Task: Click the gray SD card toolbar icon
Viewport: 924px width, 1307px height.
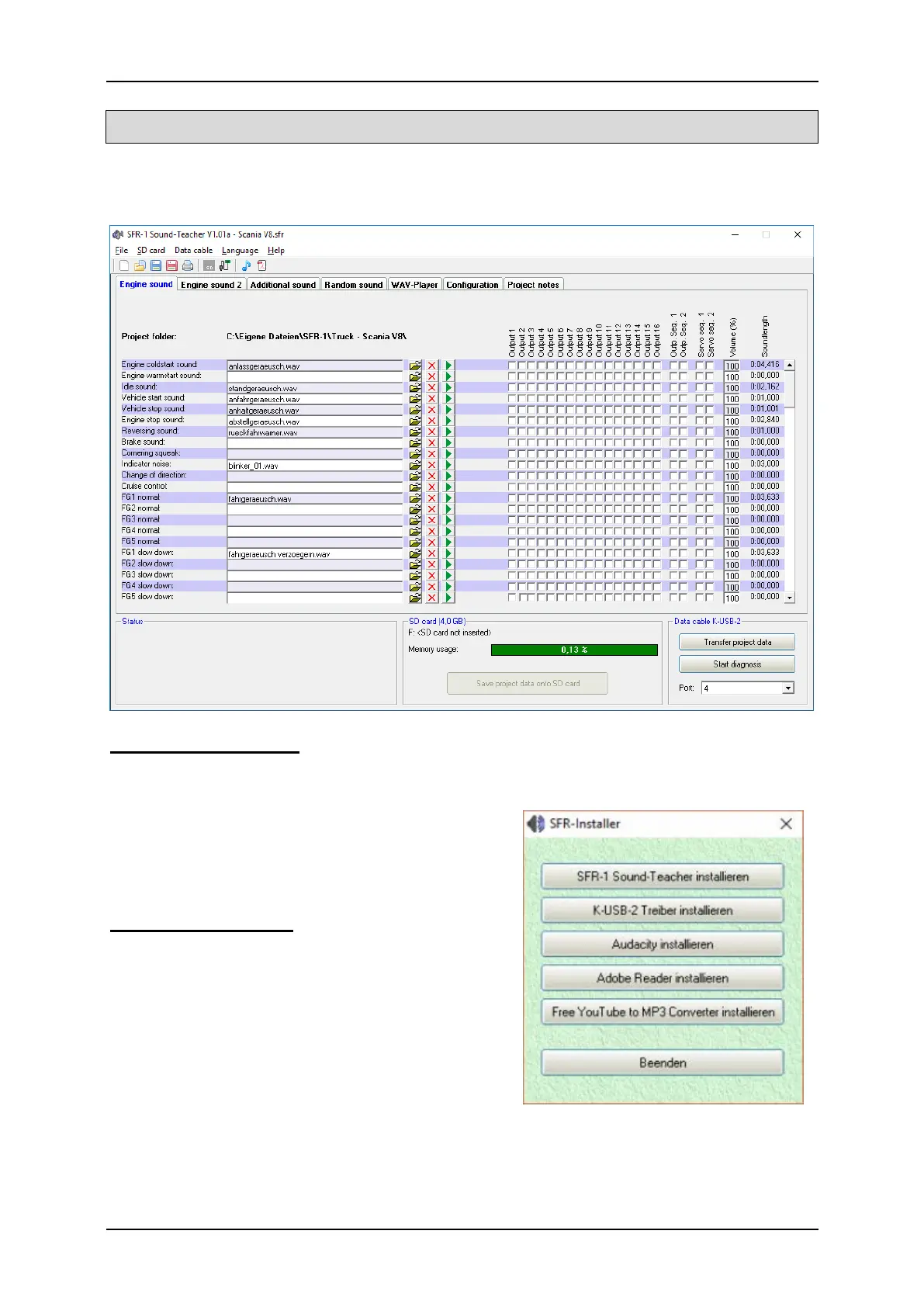Action: (209, 265)
